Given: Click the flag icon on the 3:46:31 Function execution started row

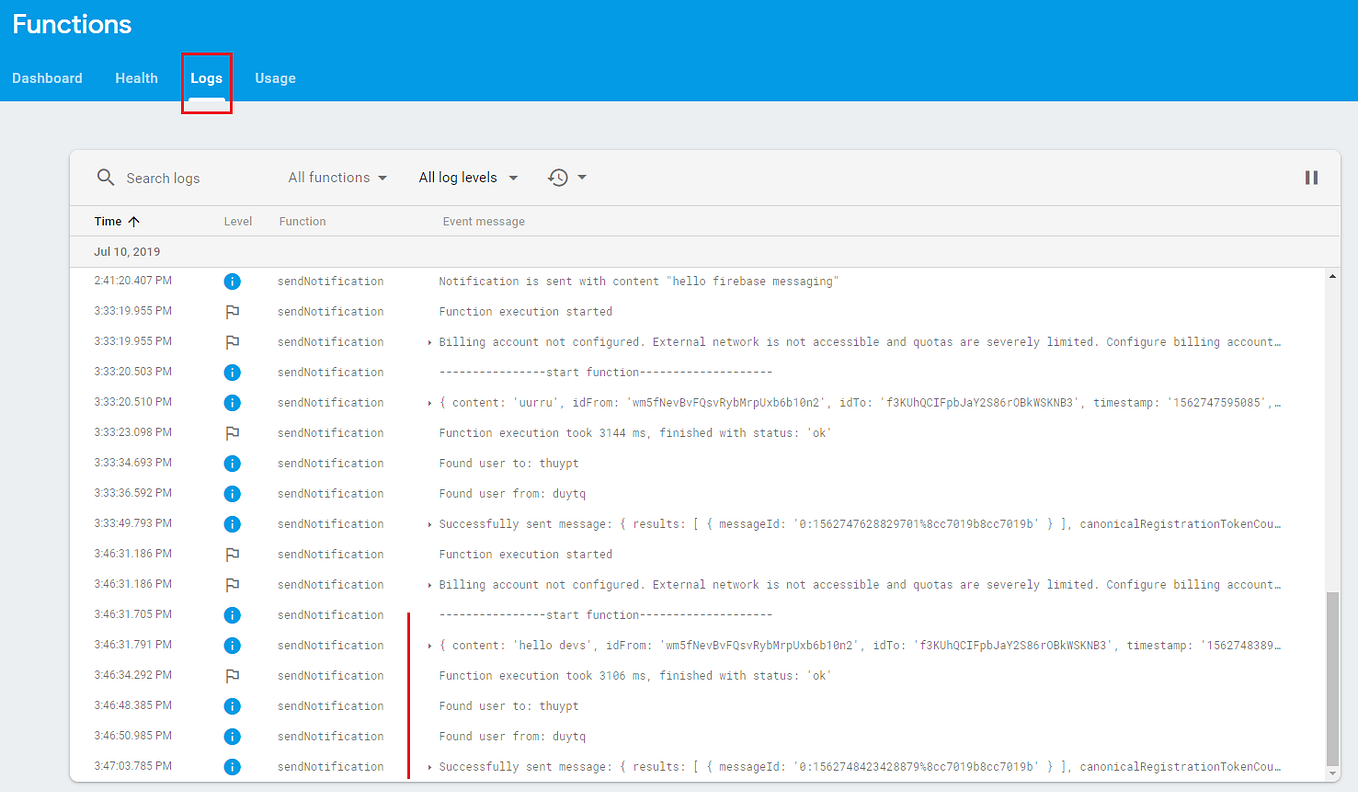Looking at the screenshot, I should (x=232, y=554).
